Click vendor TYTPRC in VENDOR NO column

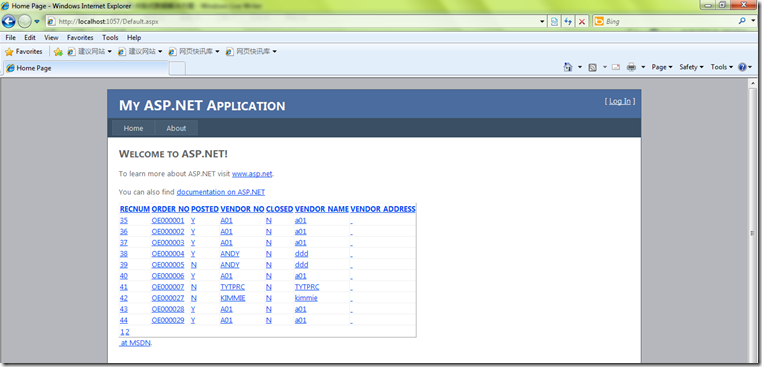(x=233, y=287)
